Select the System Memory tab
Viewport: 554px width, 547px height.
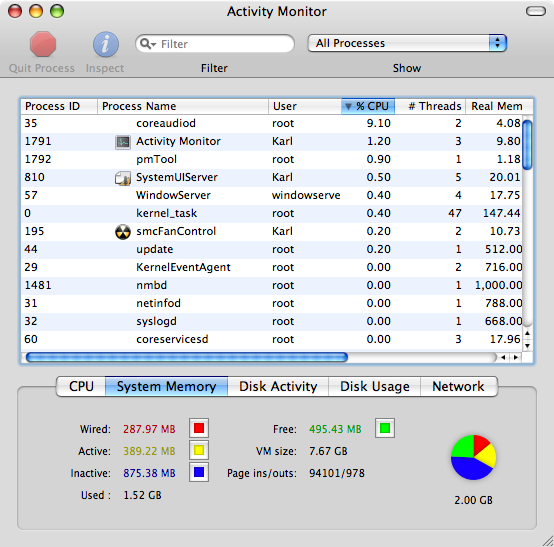click(x=166, y=387)
